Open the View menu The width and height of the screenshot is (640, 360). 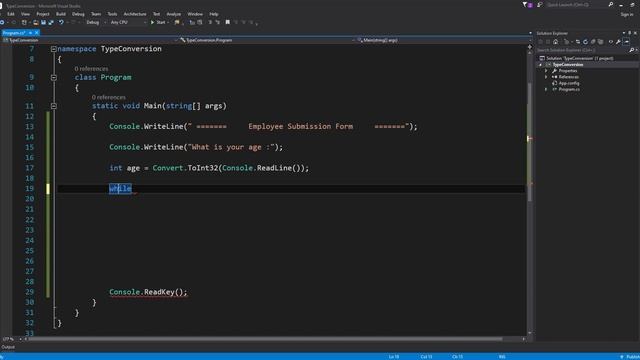click(x=25, y=14)
